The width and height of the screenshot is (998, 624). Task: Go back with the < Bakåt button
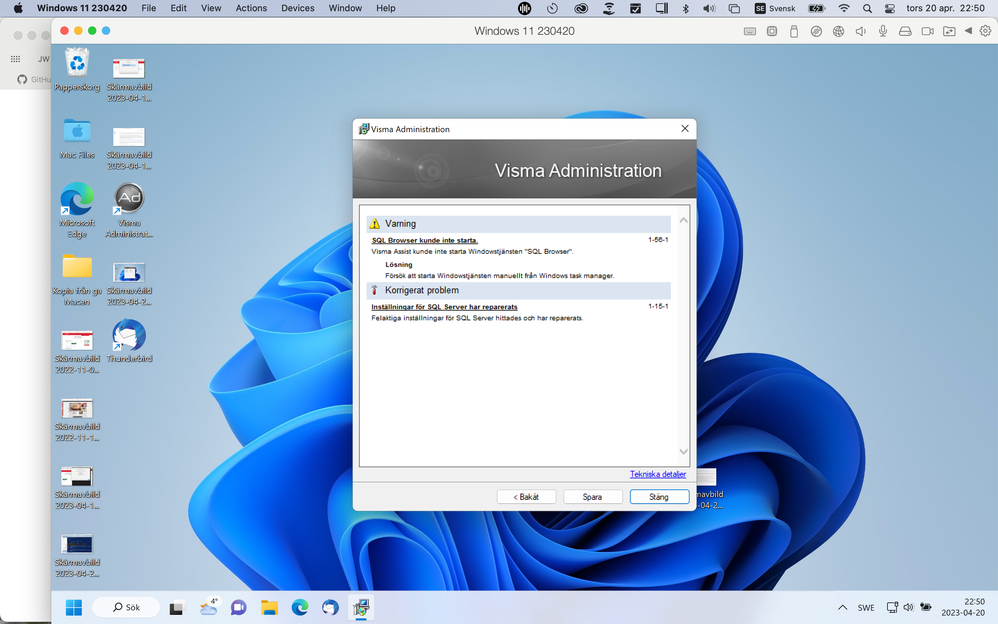tap(526, 497)
